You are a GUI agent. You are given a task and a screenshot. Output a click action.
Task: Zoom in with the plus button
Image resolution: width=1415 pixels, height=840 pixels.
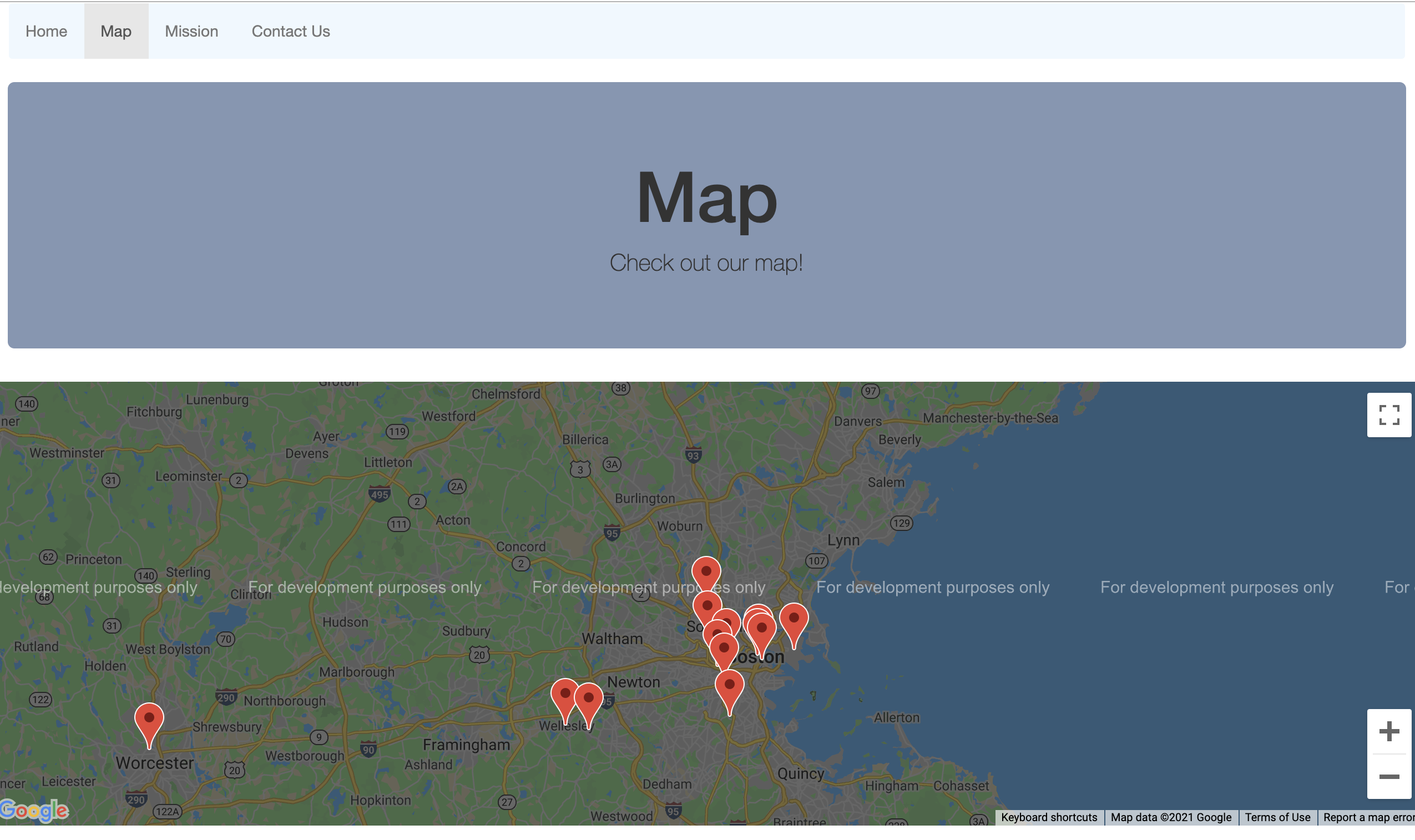(1388, 731)
